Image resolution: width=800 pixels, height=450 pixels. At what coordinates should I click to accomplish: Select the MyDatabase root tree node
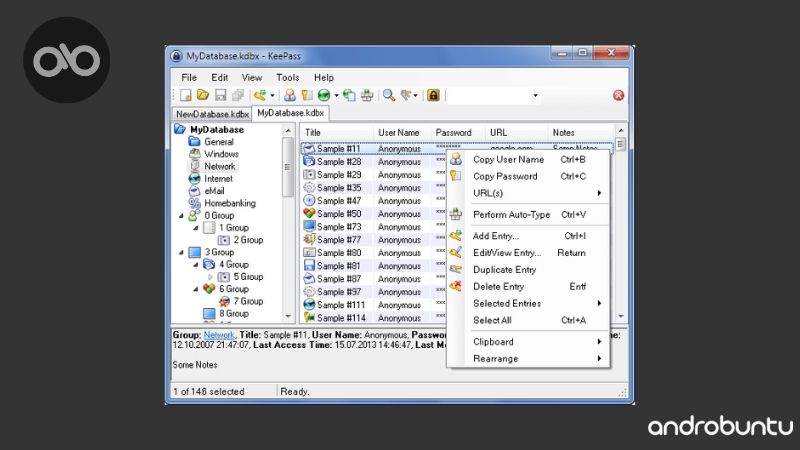point(217,130)
